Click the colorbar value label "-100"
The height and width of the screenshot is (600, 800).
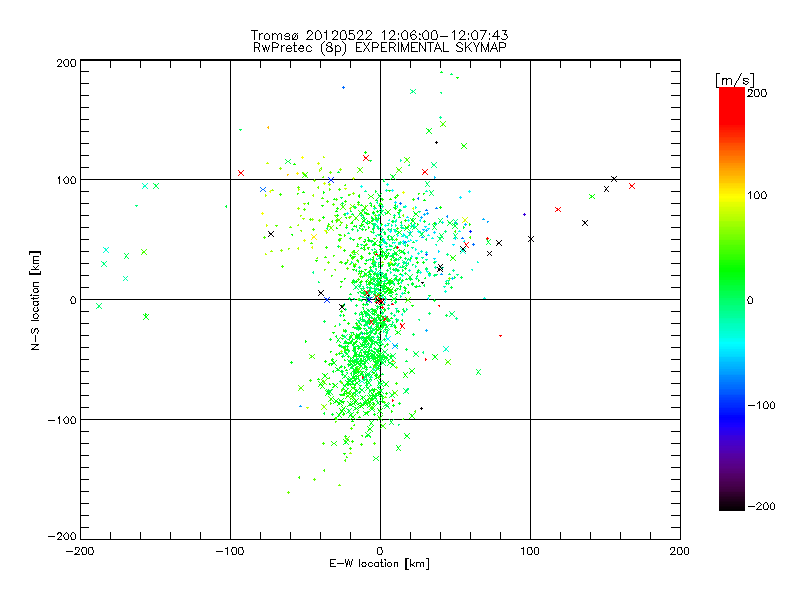761,405
